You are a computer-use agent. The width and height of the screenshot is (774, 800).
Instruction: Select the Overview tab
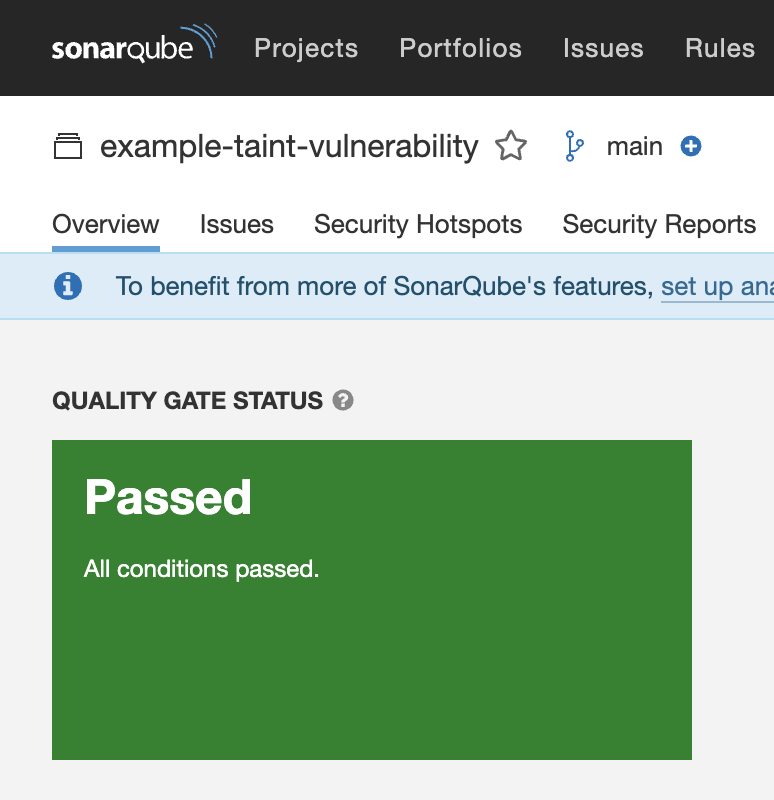coord(105,224)
